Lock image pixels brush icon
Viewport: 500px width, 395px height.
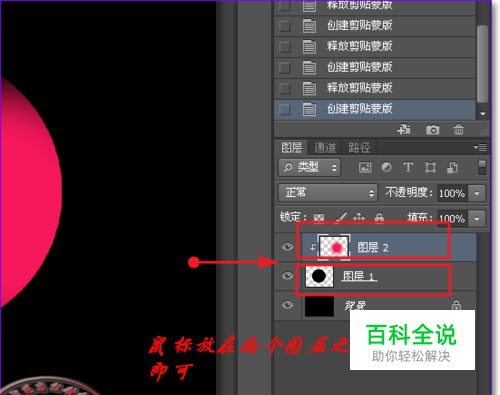tap(341, 217)
